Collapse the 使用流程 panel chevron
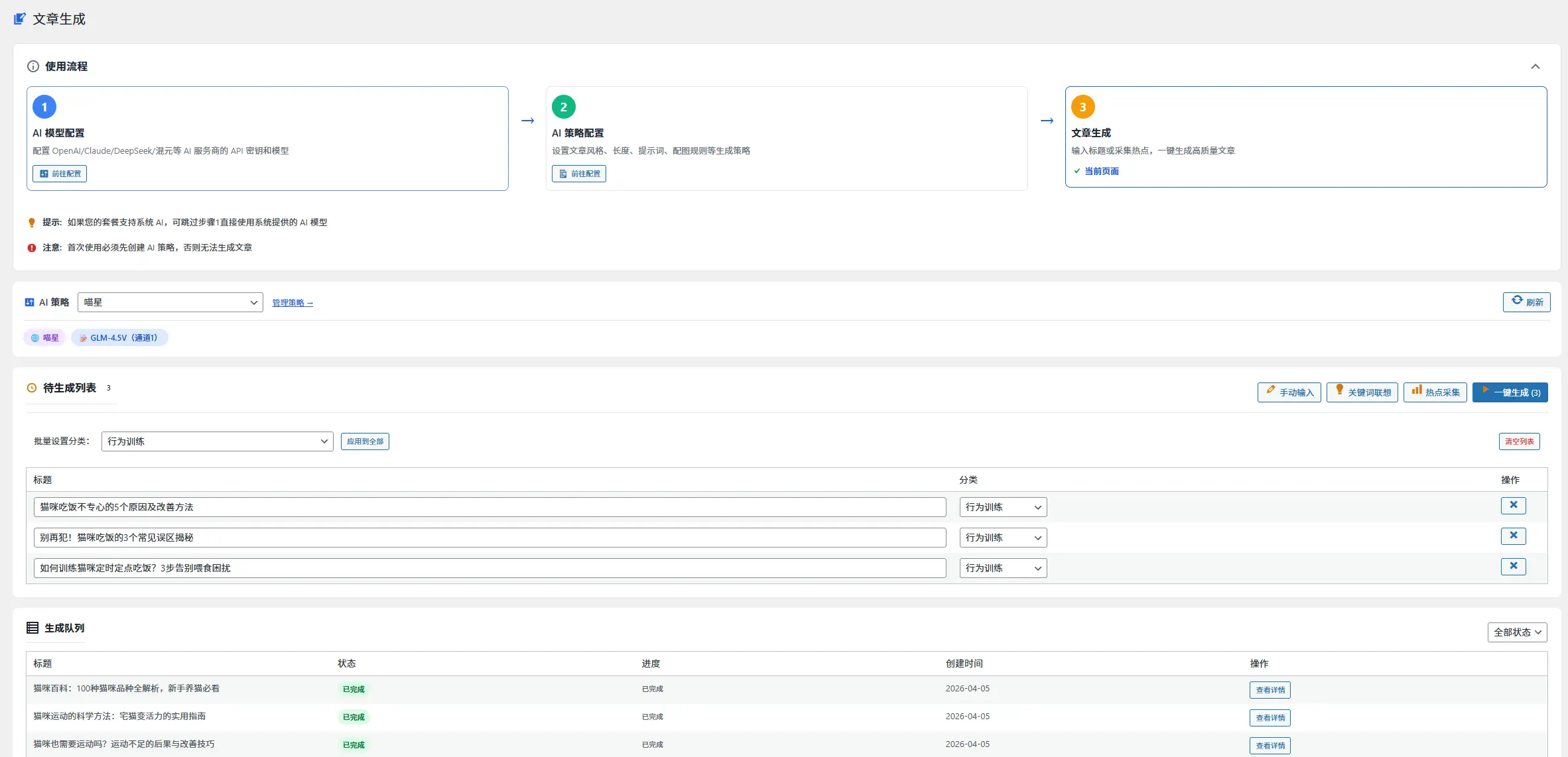This screenshot has height=757, width=1568. (1535, 66)
